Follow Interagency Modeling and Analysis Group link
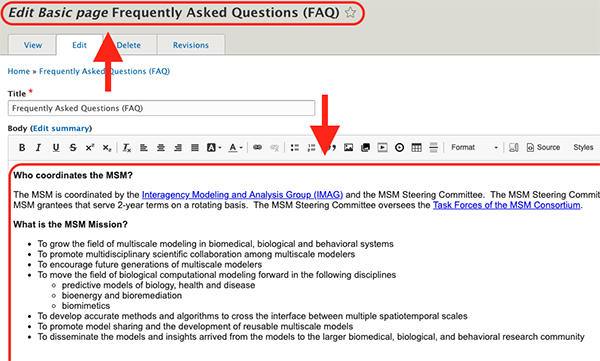600x361 pixels. [x=242, y=195]
